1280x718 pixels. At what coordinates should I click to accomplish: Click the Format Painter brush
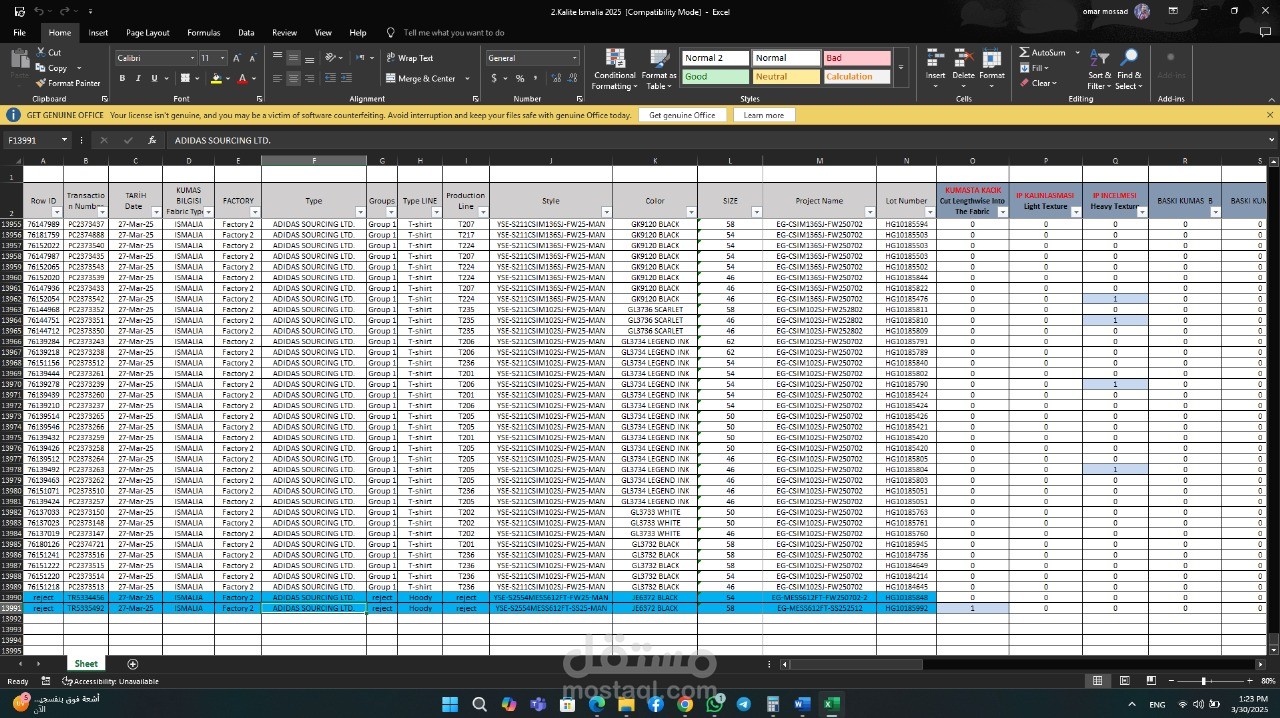pos(40,83)
